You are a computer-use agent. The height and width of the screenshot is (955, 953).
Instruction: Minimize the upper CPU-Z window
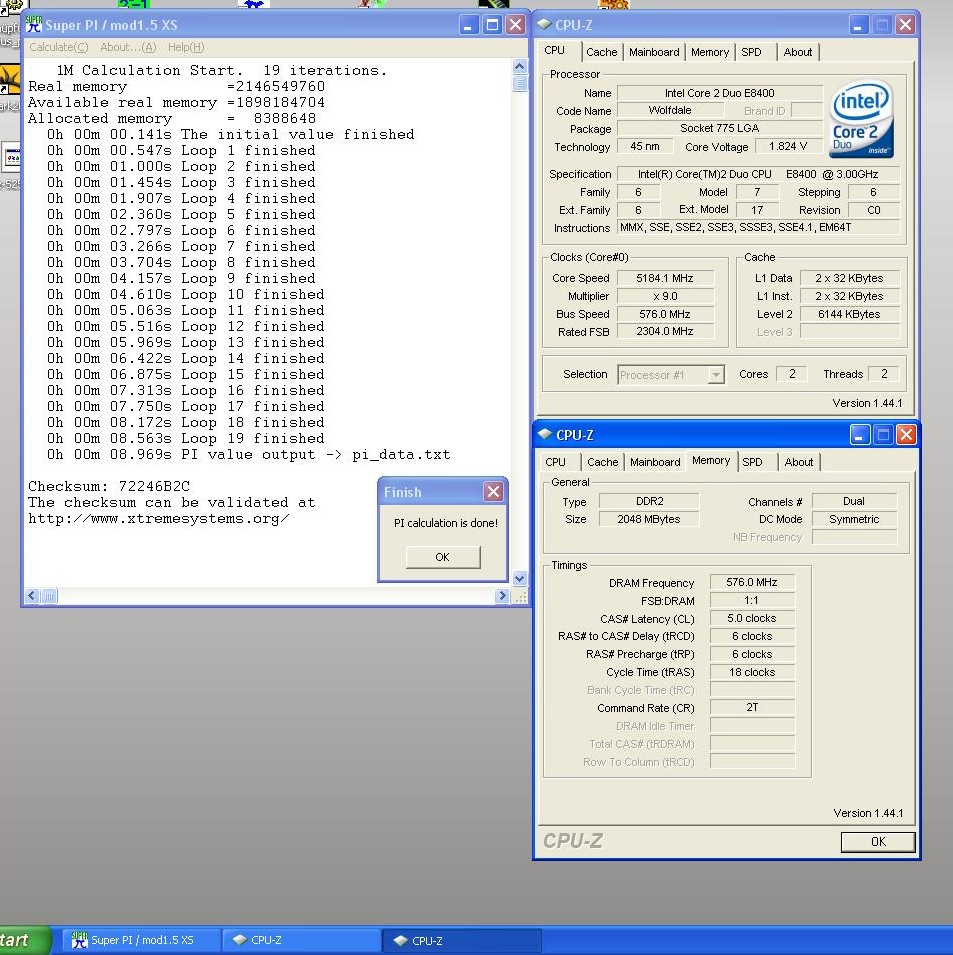[859, 25]
